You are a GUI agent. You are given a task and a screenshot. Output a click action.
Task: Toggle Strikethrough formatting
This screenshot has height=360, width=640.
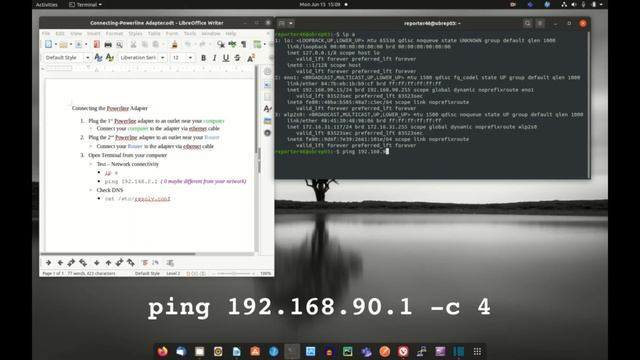237,58
